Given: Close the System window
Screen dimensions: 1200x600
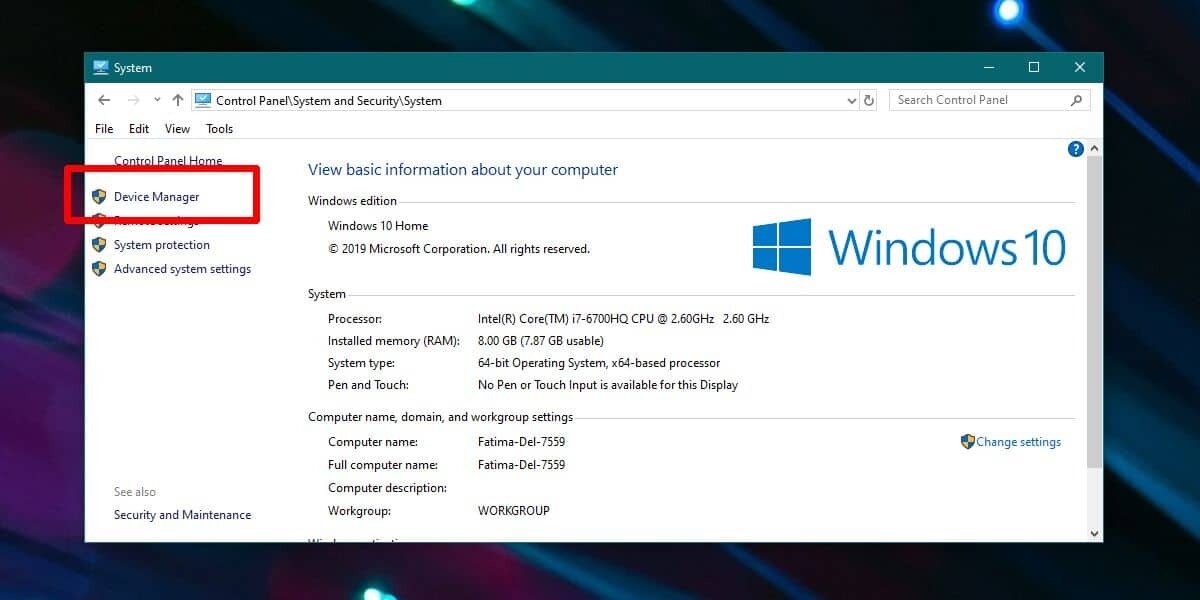Looking at the screenshot, I should click(1080, 67).
